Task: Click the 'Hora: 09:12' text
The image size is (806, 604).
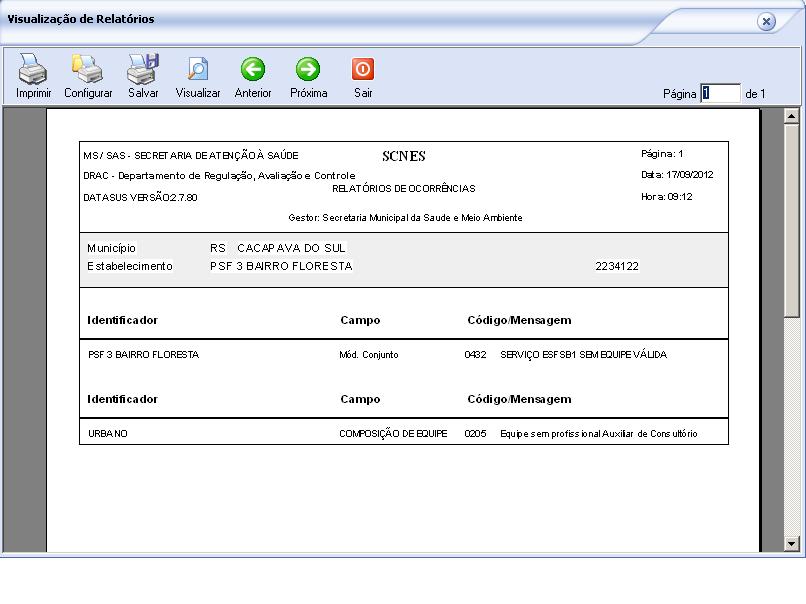Action: pyautogui.click(x=667, y=196)
